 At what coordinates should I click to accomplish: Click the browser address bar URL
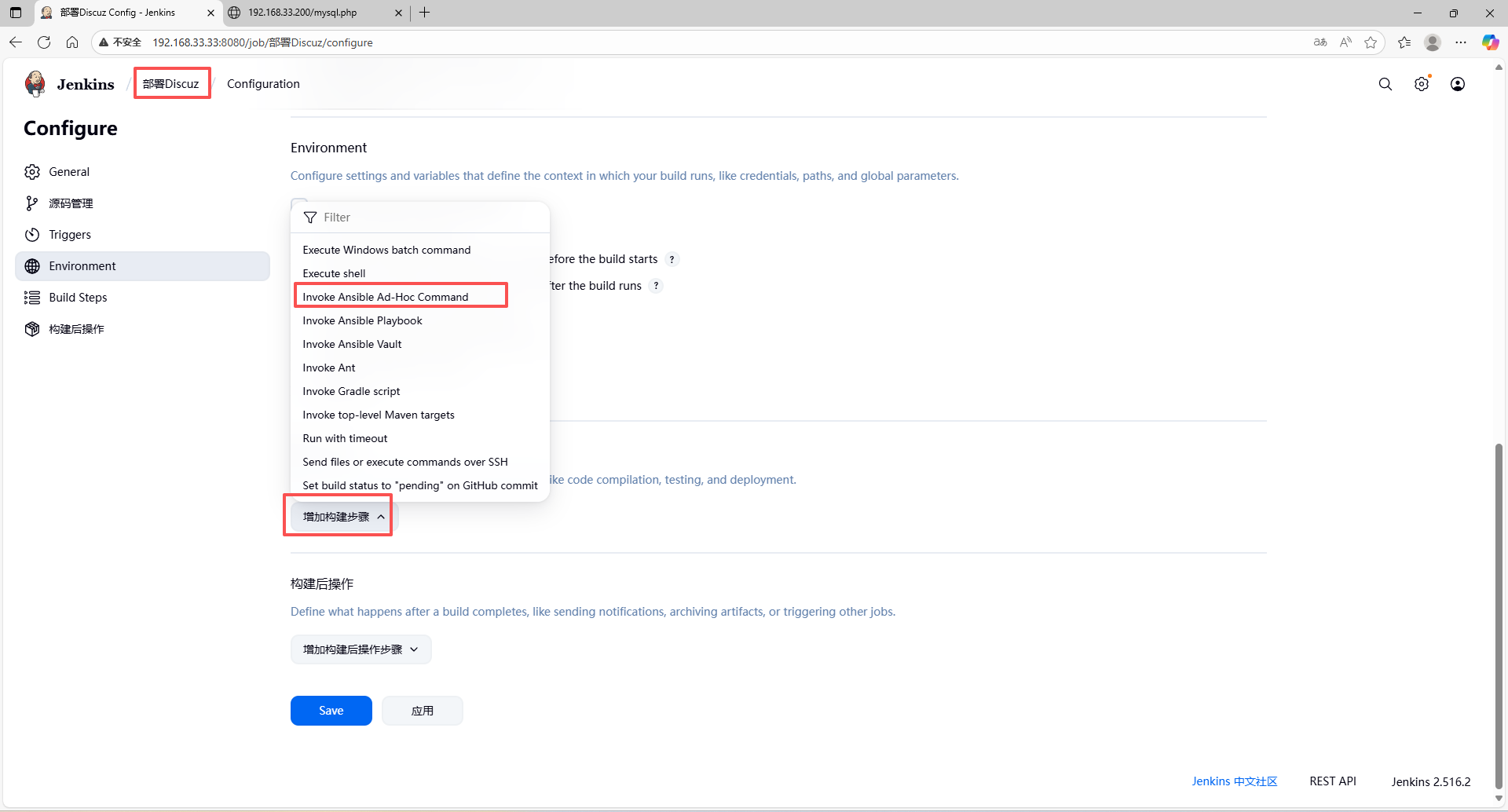[x=262, y=42]
